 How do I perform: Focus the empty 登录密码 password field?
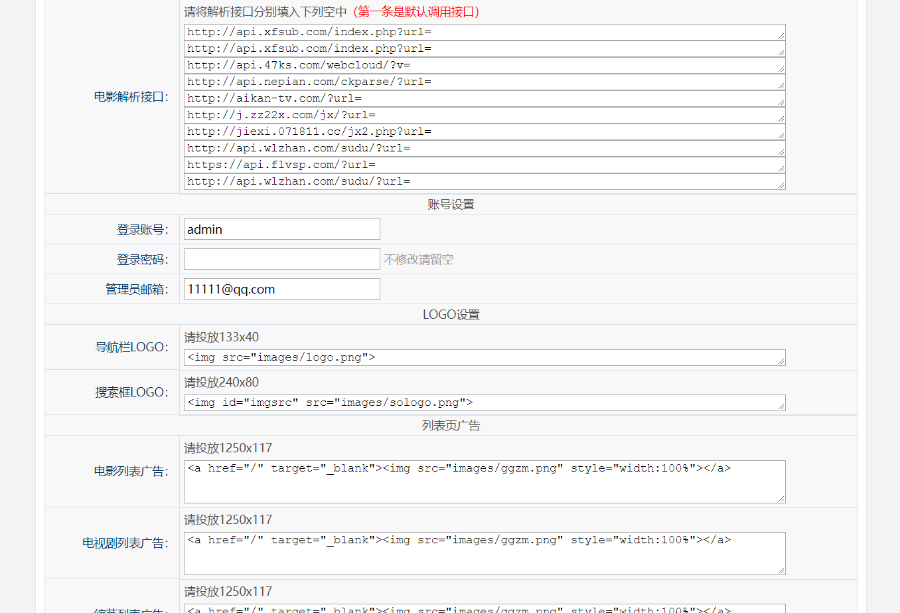tap(282, 259)
